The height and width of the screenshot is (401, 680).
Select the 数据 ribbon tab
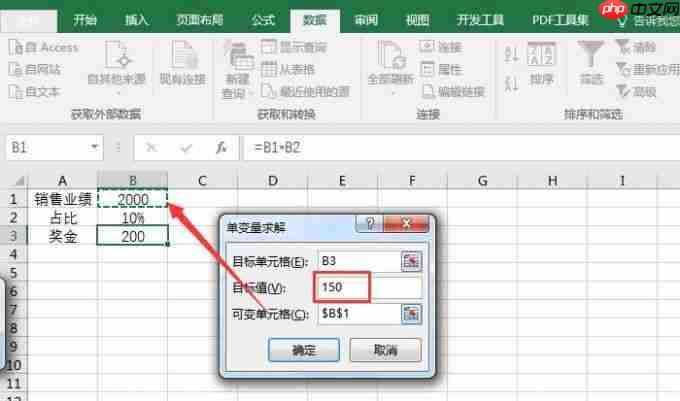point(315,20)
